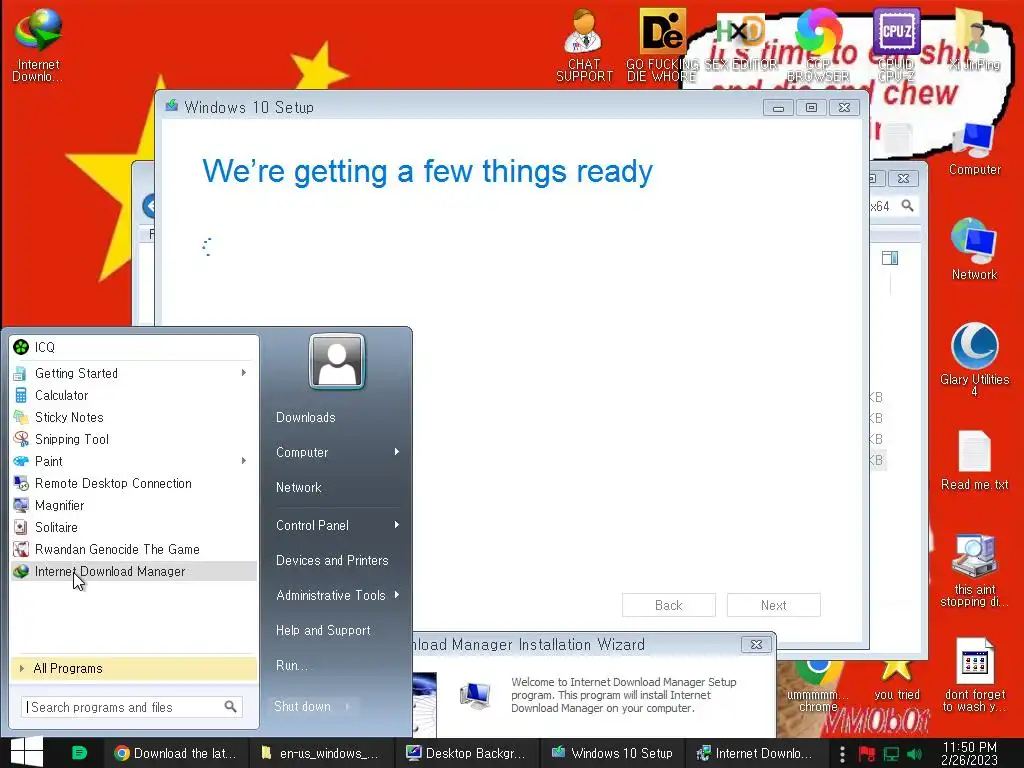Expand All Programs in Start menu

pos(134,668)
